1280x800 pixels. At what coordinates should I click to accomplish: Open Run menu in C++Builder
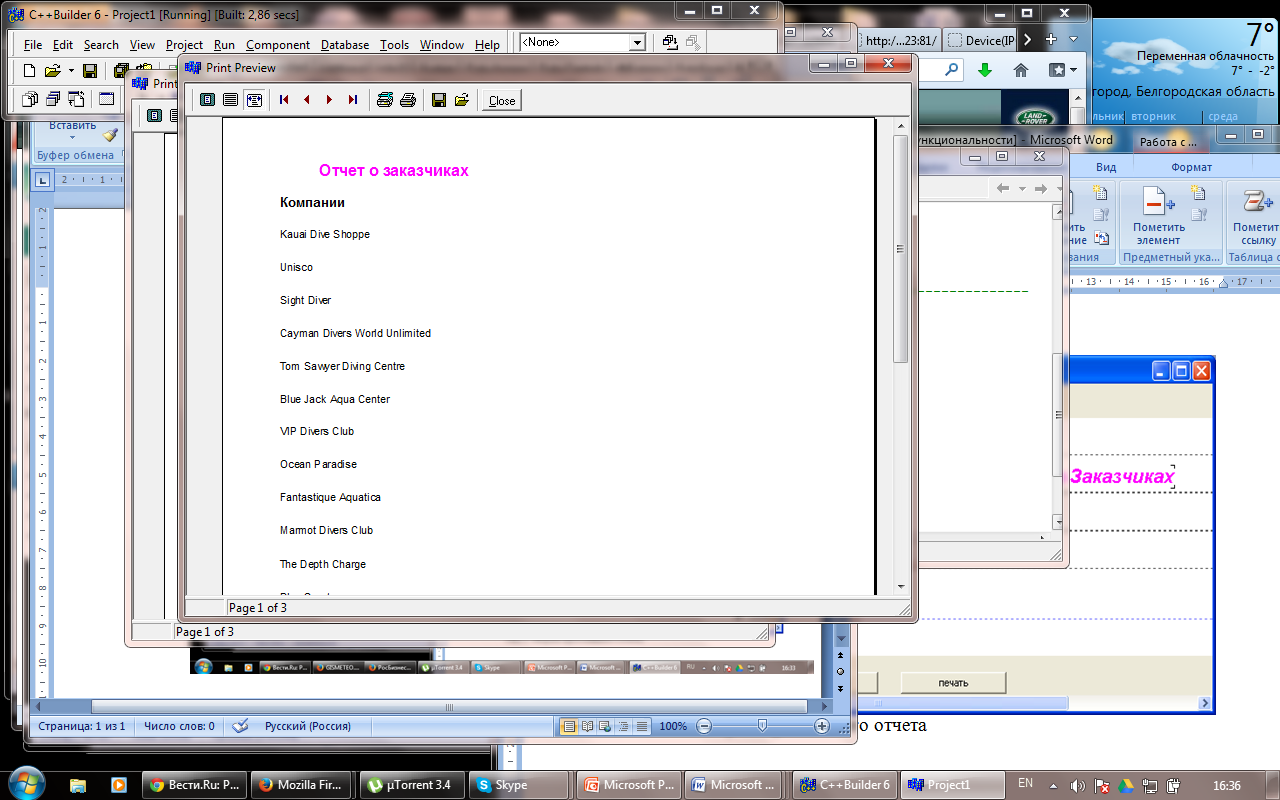pos(224,45)
